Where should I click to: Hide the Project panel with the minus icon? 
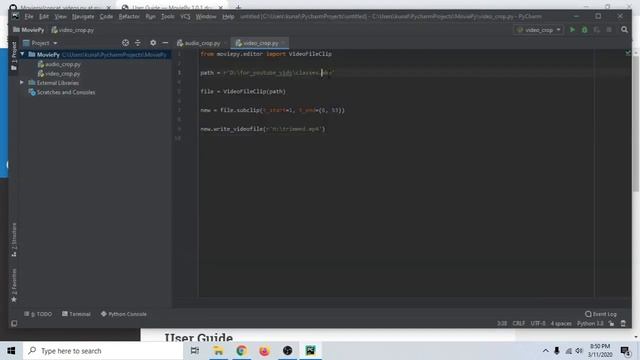(165, 43)
